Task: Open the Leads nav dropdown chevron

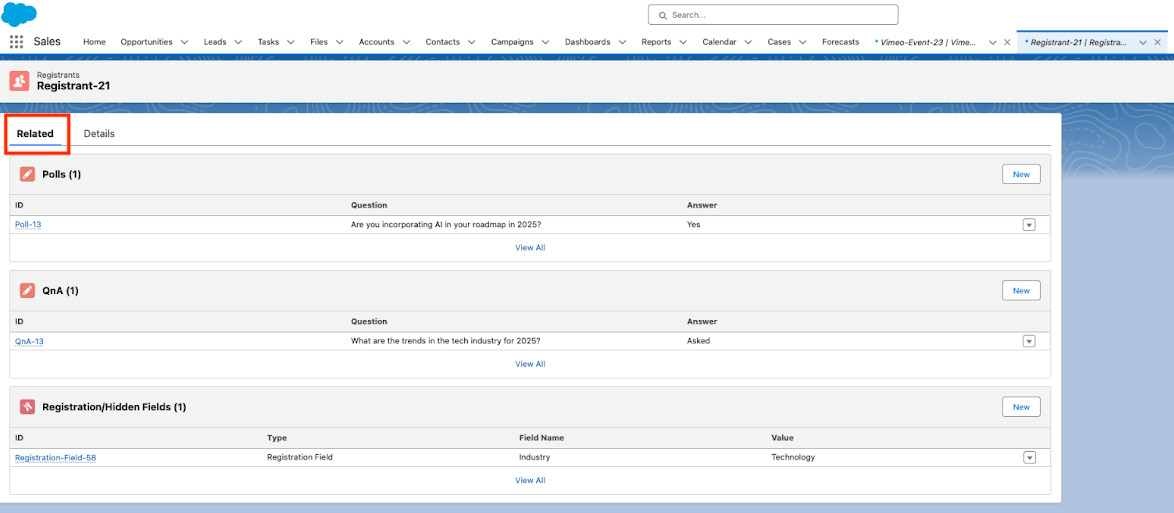Action: click(x=238, y=43)
